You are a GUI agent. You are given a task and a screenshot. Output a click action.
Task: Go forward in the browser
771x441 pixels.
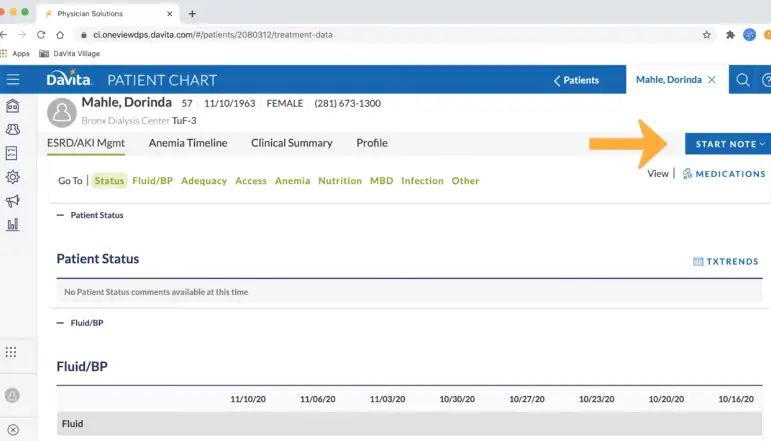click(x=22, y=35)
